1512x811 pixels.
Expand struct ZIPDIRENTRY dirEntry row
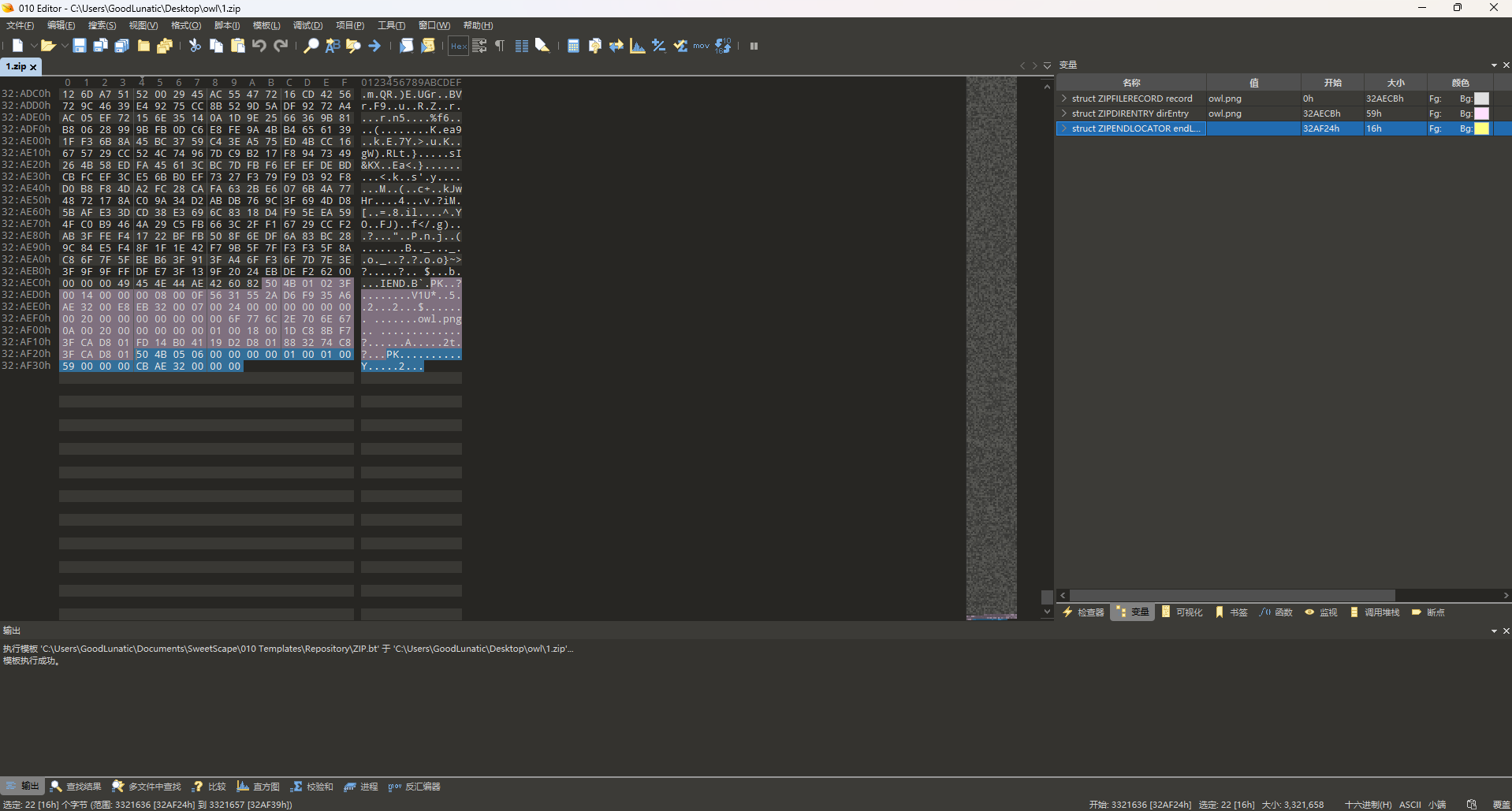[x=1064, y=113]
